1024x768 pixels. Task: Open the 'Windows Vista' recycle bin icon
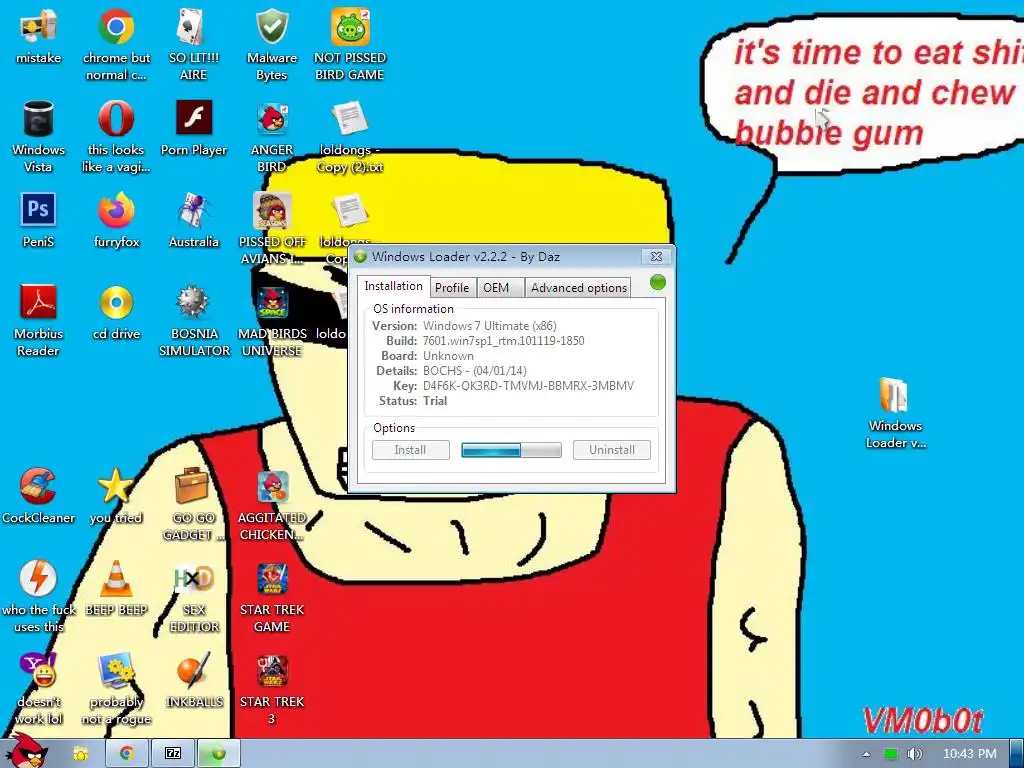(x=38, y=136)
